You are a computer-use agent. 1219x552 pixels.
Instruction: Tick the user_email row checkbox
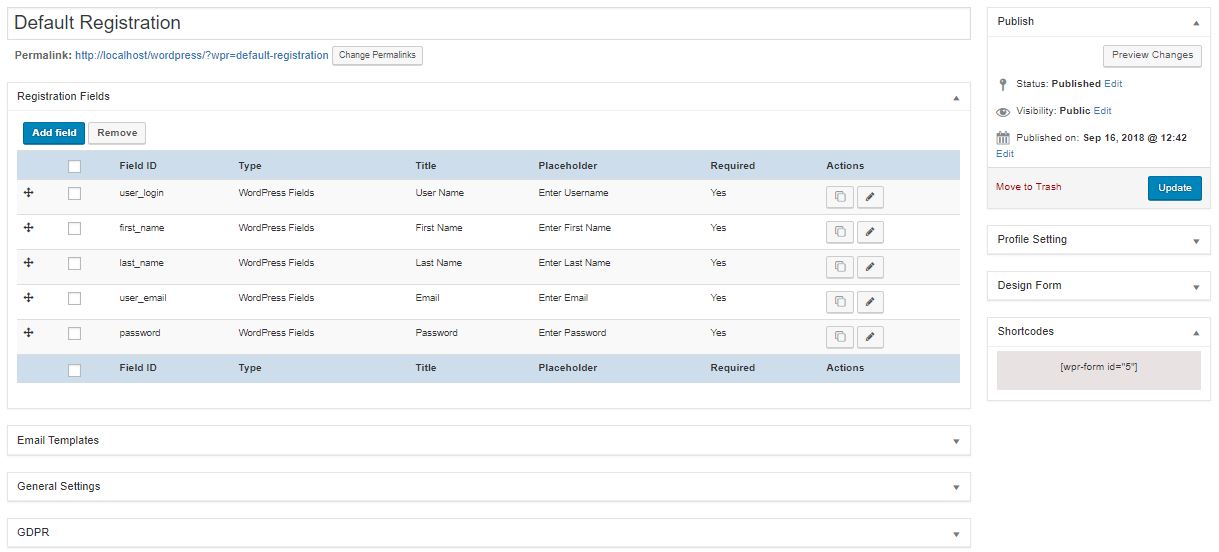[74, 298]
